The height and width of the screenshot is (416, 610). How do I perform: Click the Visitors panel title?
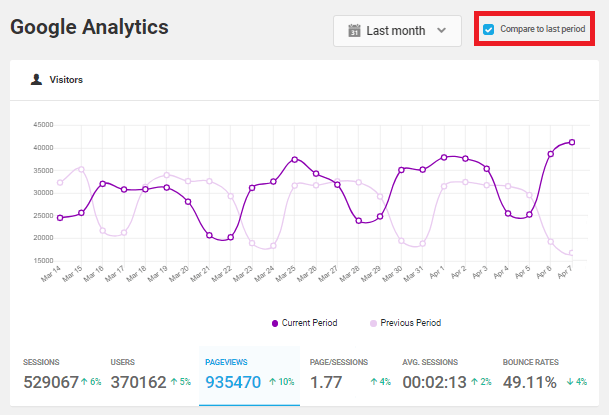click(x=66, y=80)
